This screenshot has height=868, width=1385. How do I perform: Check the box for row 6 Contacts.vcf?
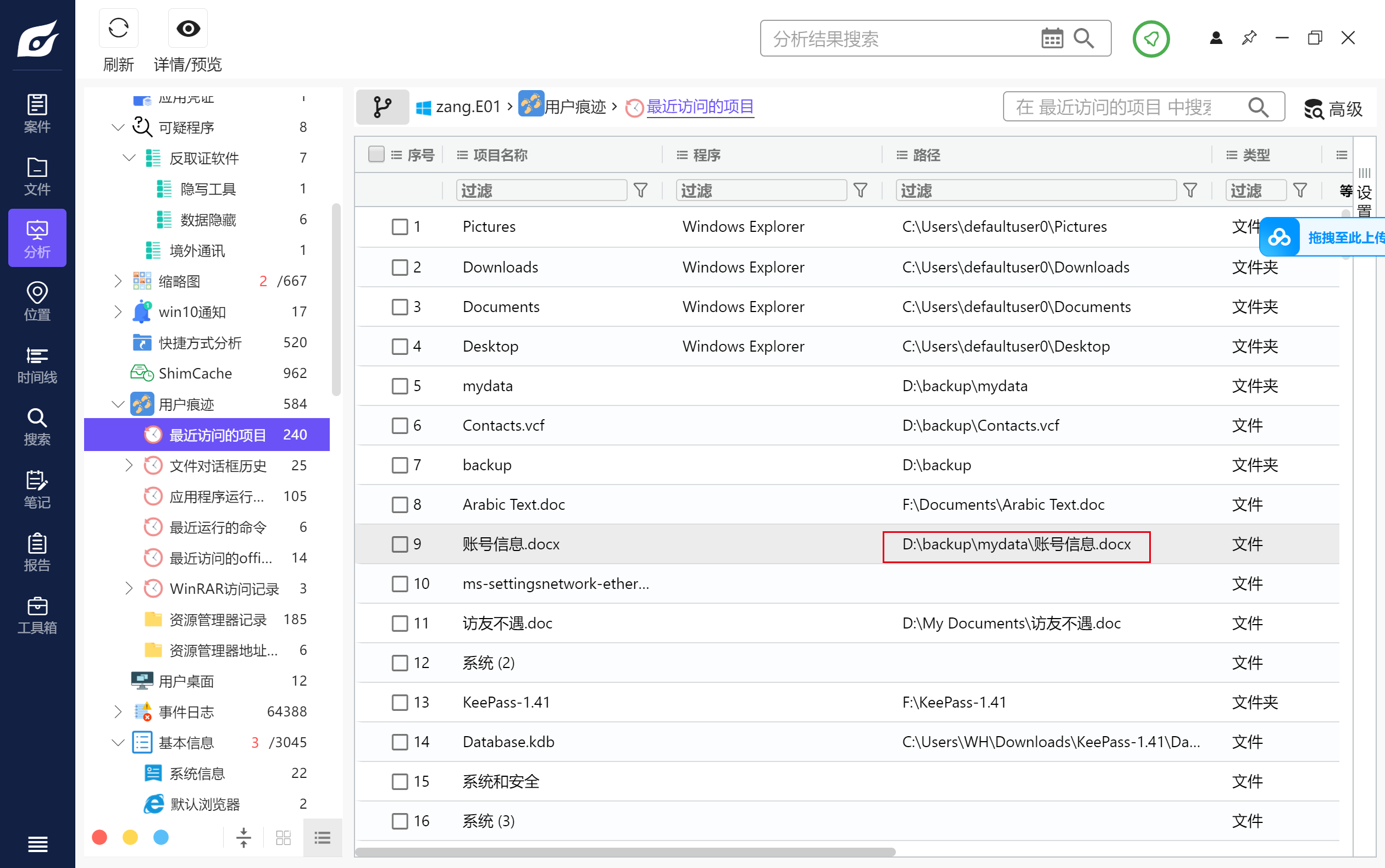coord(400,425)
